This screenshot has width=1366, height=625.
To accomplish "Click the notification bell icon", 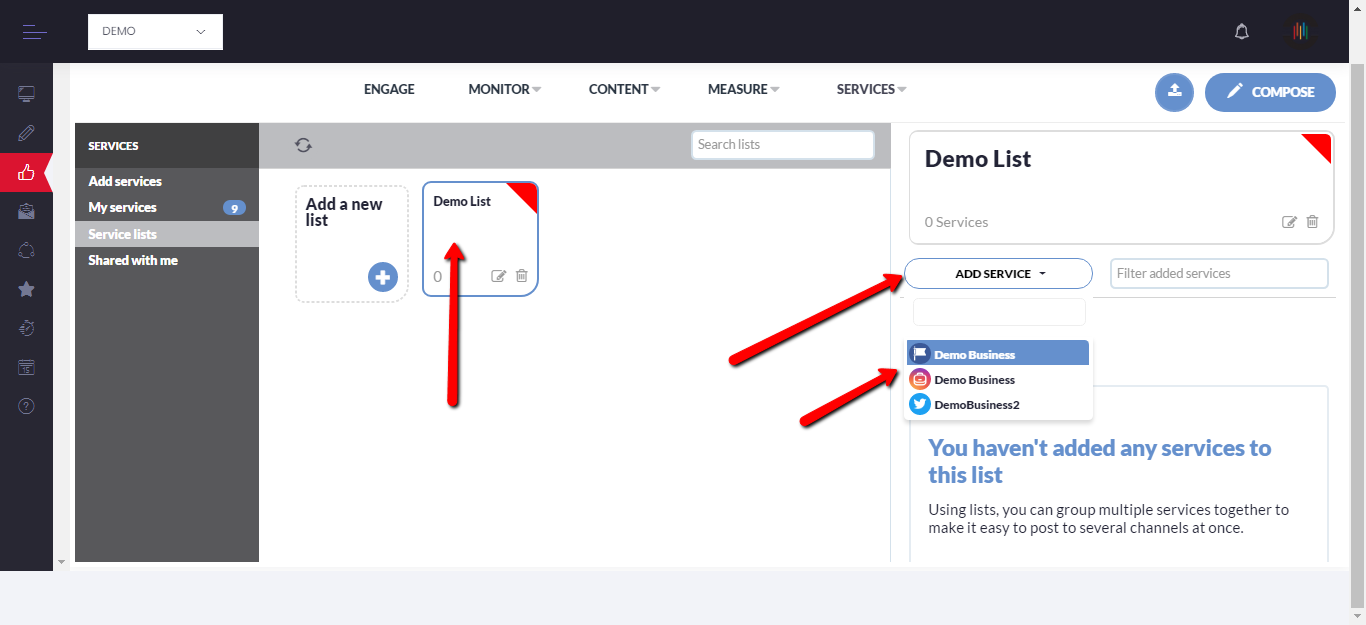I will [1241, 32].
